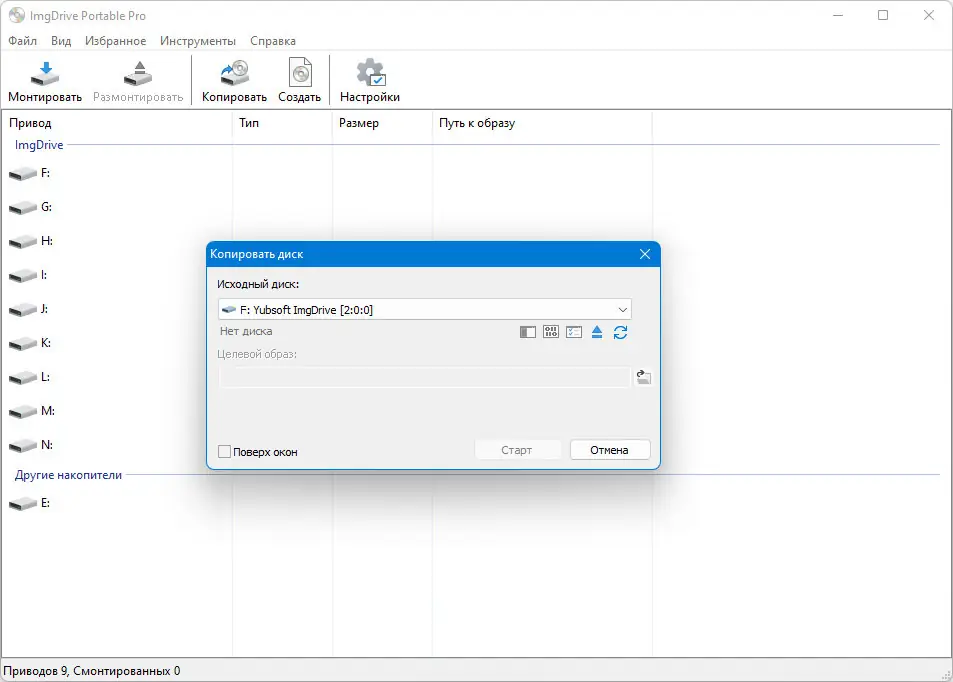The width and height of the screenshot is (953, 682).
Task: Close the Копировать диск dialog
Action: coord(645,254)
